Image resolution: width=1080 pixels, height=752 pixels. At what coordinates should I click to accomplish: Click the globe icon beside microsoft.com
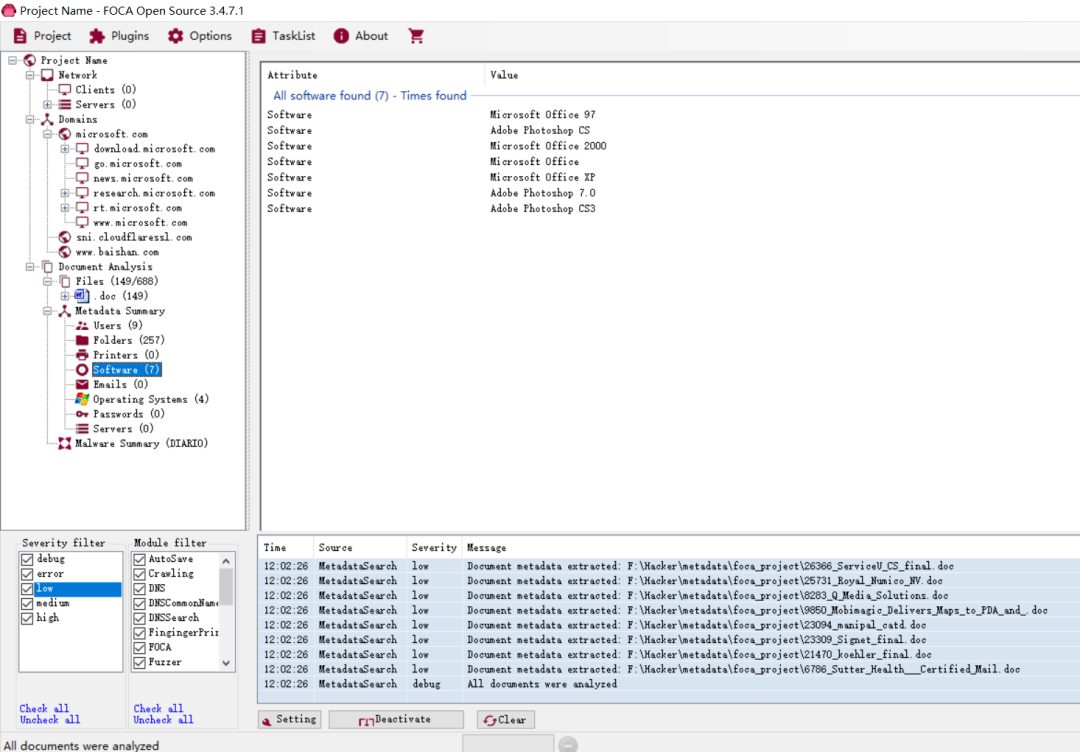click(65, 134)
